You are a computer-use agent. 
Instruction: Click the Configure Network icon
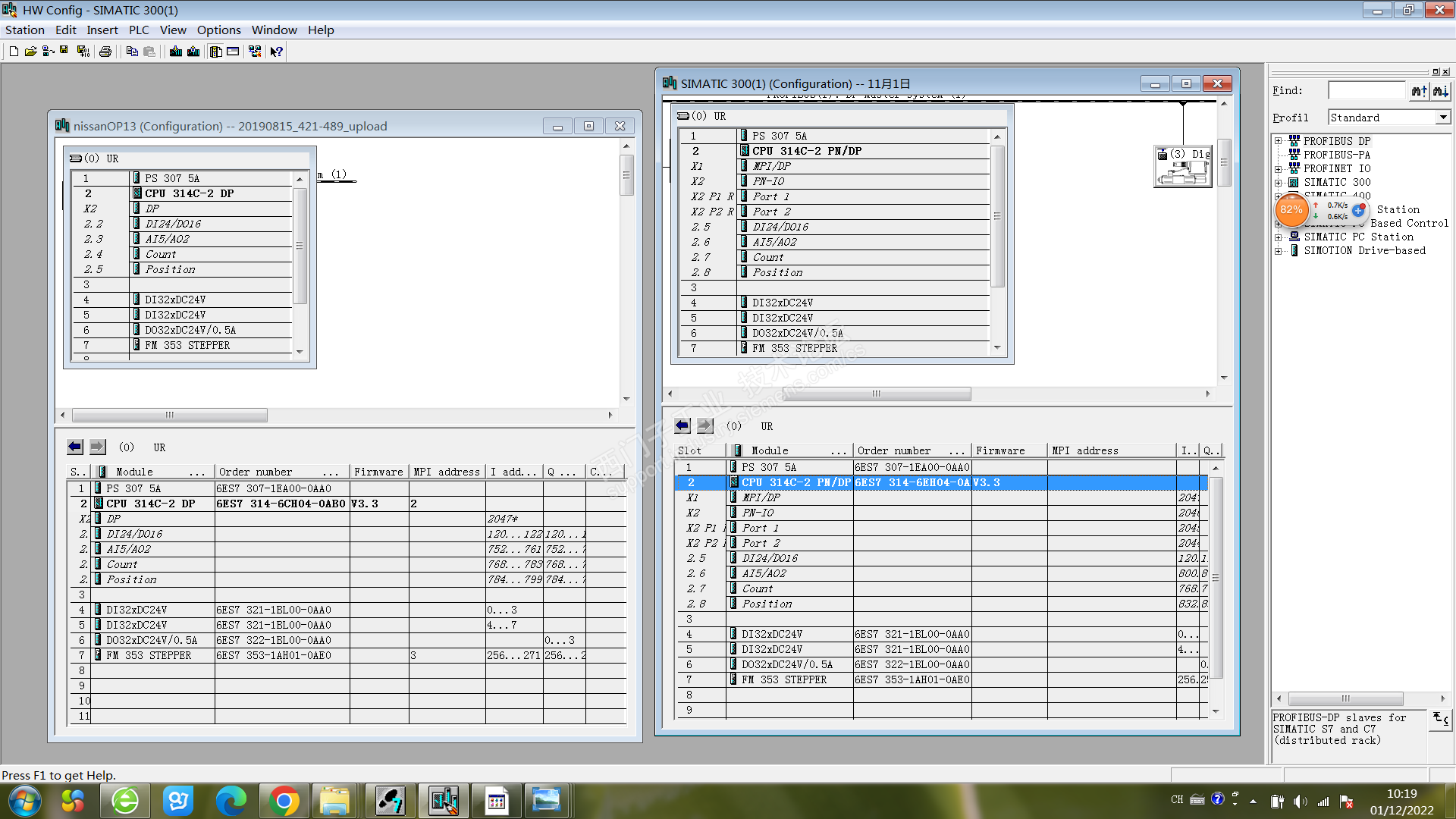(255, 52)
